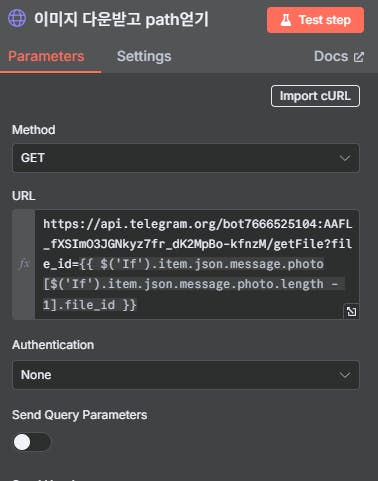Screen dimensions: 378x481
Task: Click inside the URL expression field
Action: click(197, 264)
